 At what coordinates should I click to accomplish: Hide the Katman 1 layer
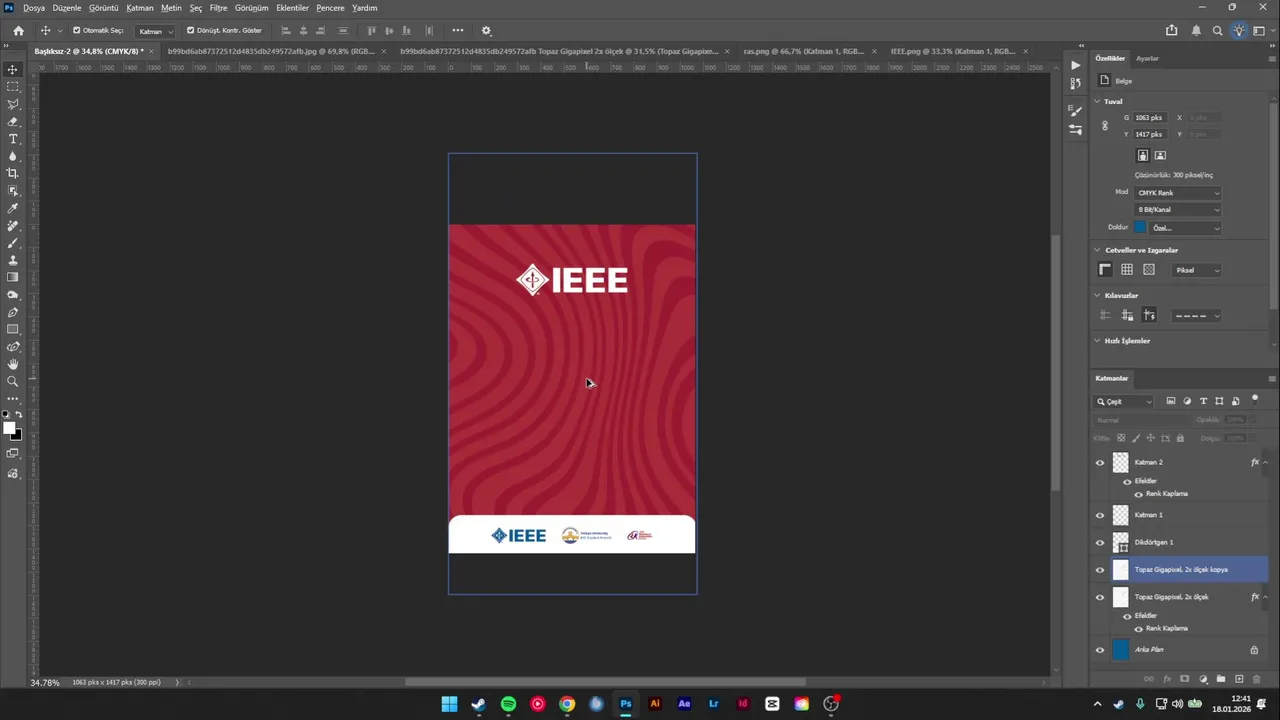tap(1100, 515)
